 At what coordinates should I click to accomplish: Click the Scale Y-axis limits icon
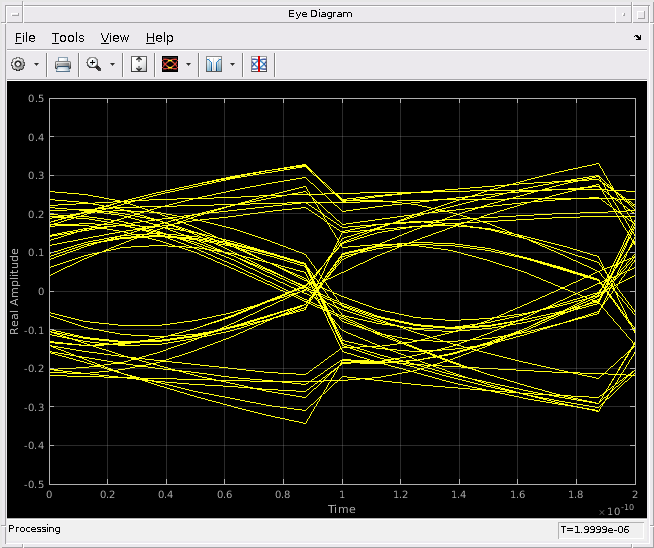pyautogui.click(x=139, y=64)
